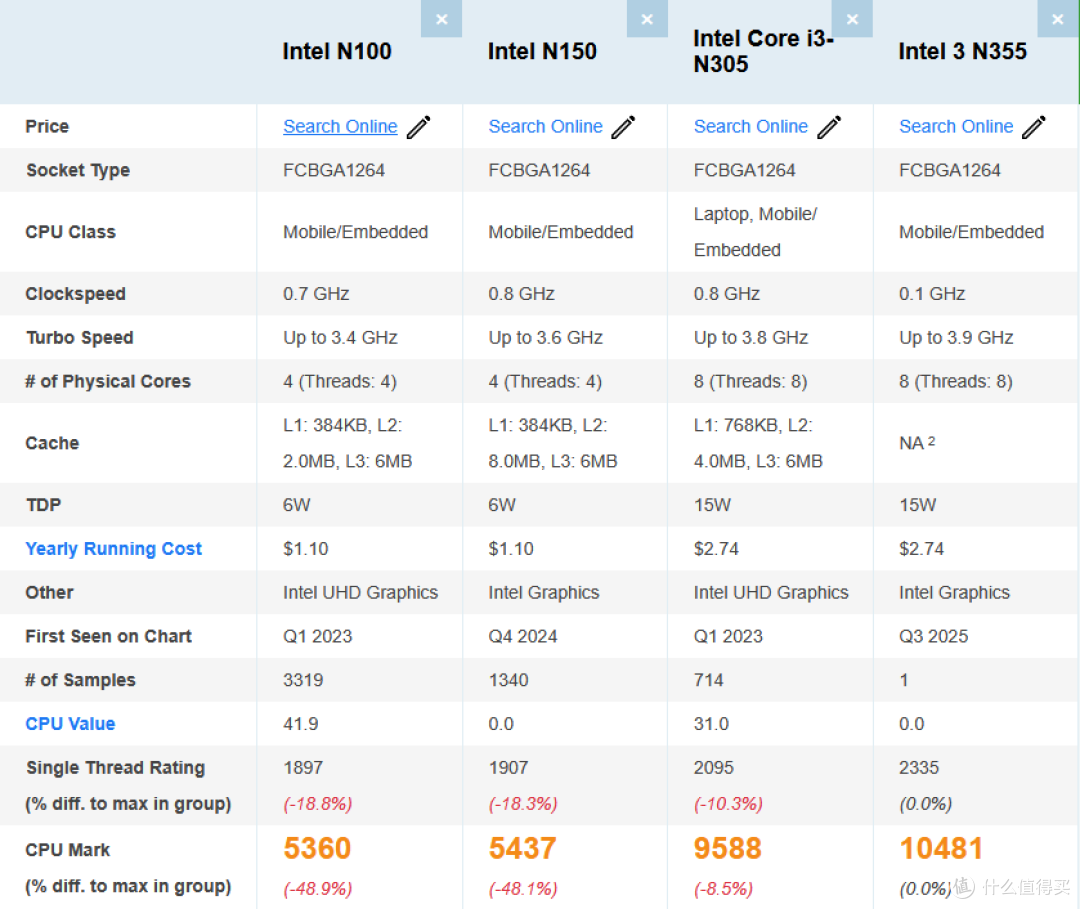1080x909 pixels.
Task: Close the Intel Core i3-N305 column
Action: pyautogui.click(x=852, y=19)
